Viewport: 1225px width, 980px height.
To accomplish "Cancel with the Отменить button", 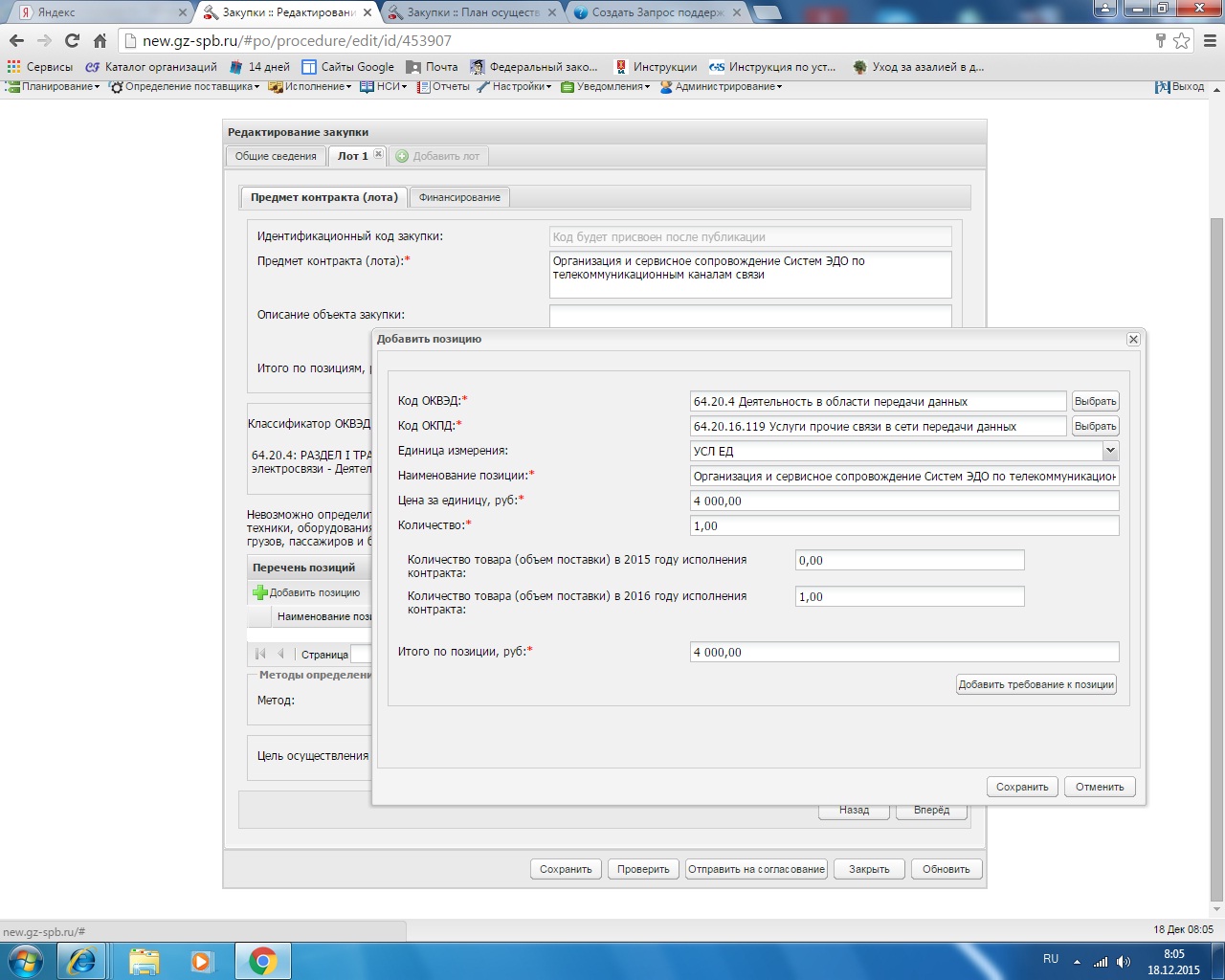I will point(1100,787).
